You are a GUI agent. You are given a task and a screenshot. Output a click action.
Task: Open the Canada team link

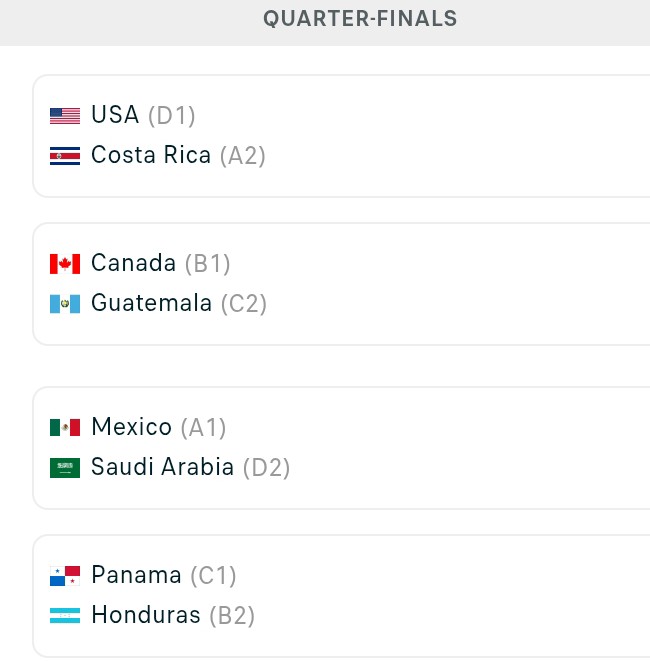133,263
